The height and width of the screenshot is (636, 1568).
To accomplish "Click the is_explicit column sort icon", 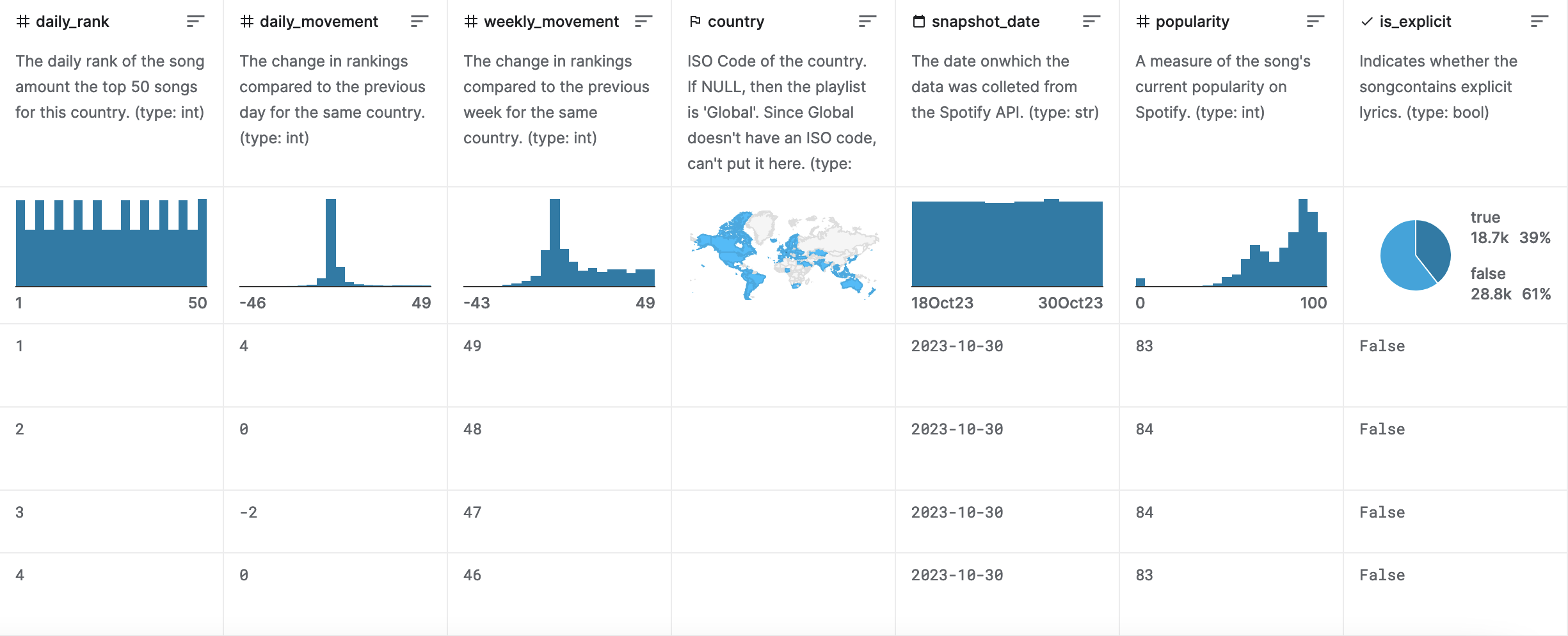I will click(x=1539, y=22).
